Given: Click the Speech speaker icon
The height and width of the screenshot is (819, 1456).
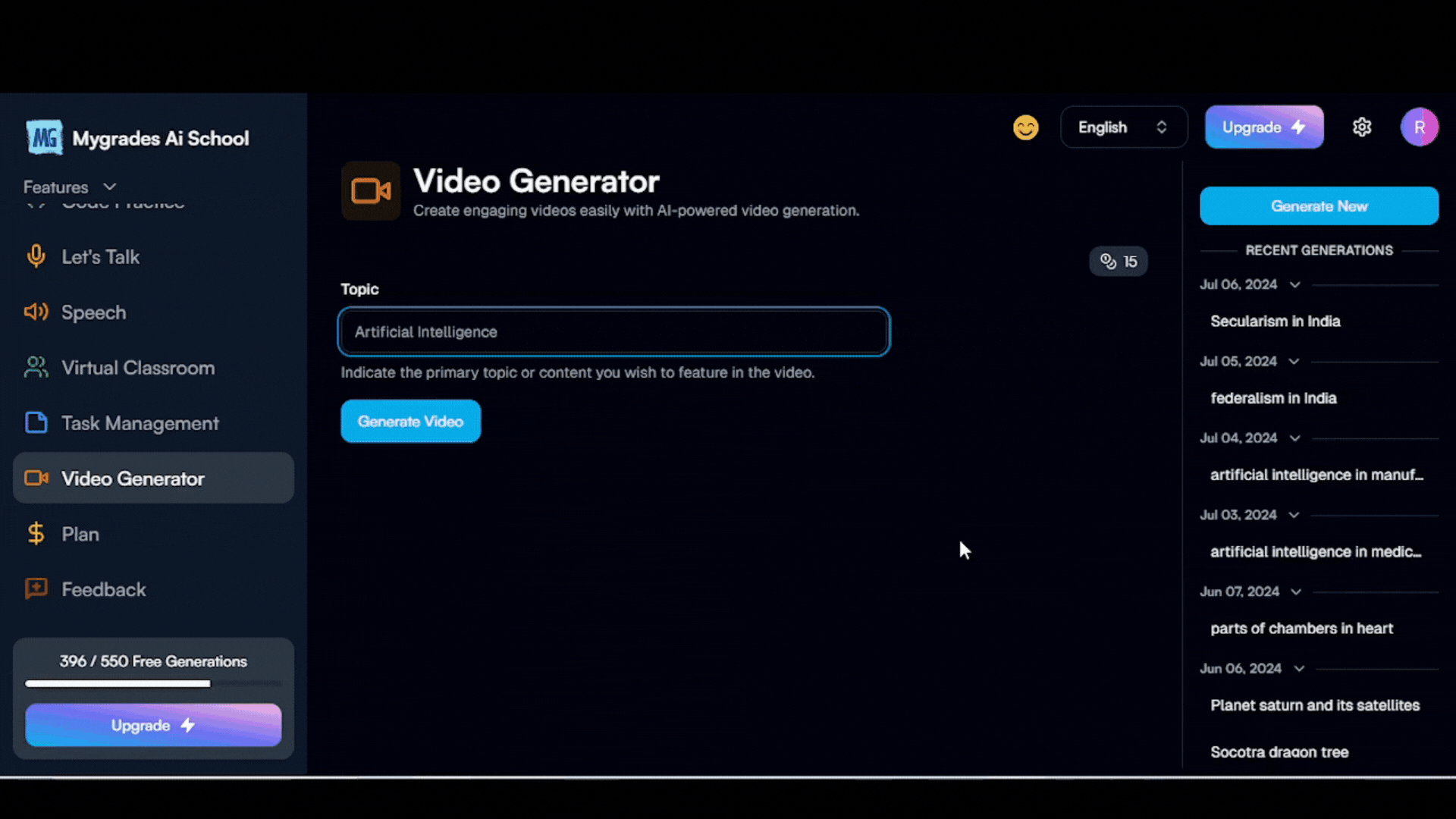Looking at the screenshot, I should 36,311.
